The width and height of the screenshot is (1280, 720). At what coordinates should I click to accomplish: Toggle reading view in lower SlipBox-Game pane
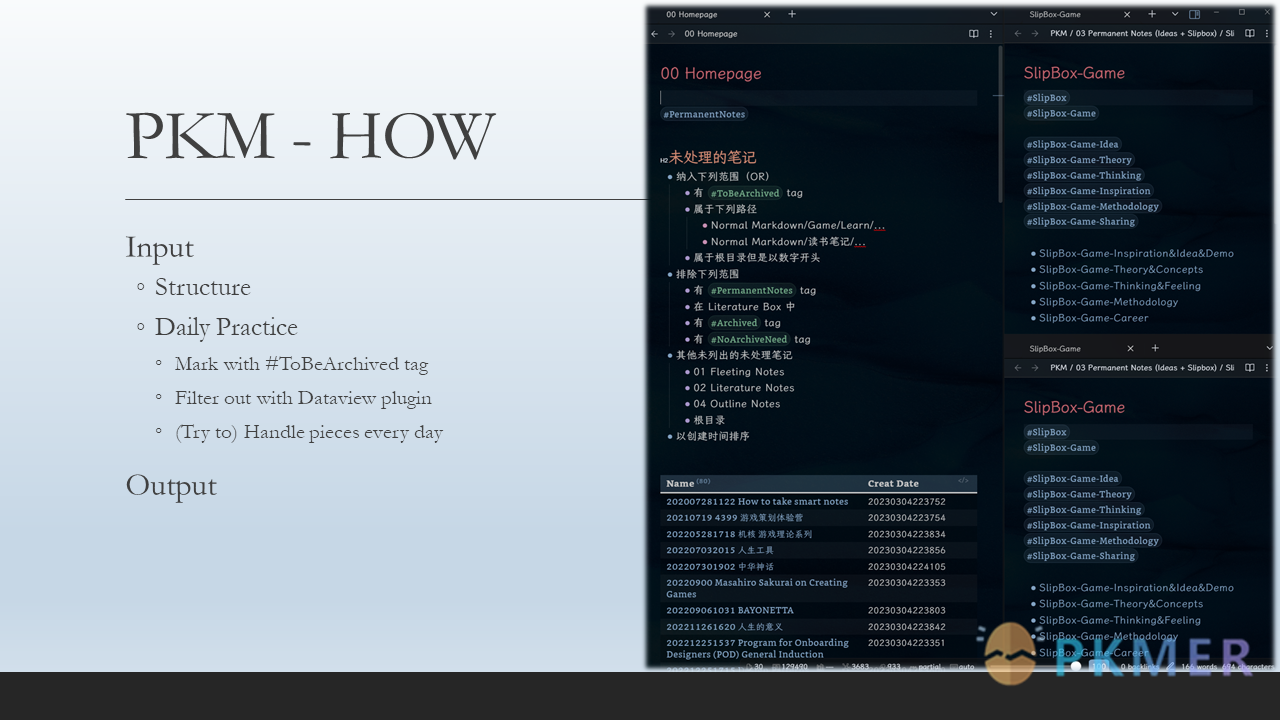(x=1250, y=368)
